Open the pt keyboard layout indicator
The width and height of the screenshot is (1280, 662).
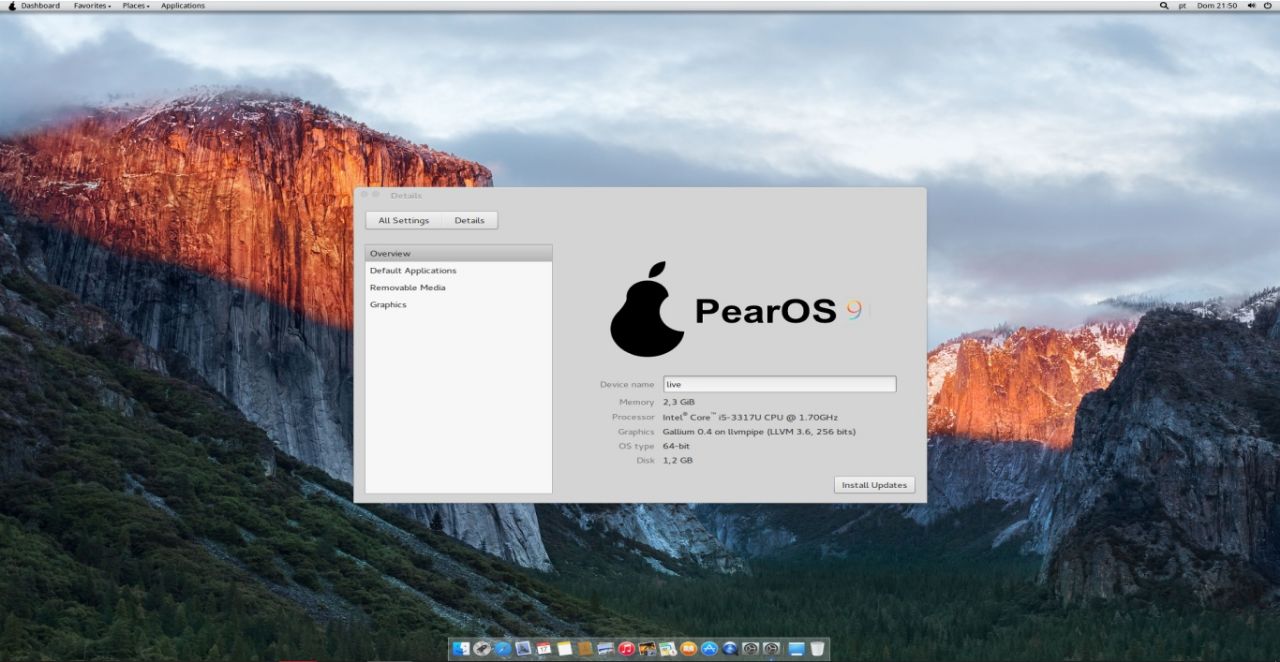pyautogui.click(x=1182, y=5)
